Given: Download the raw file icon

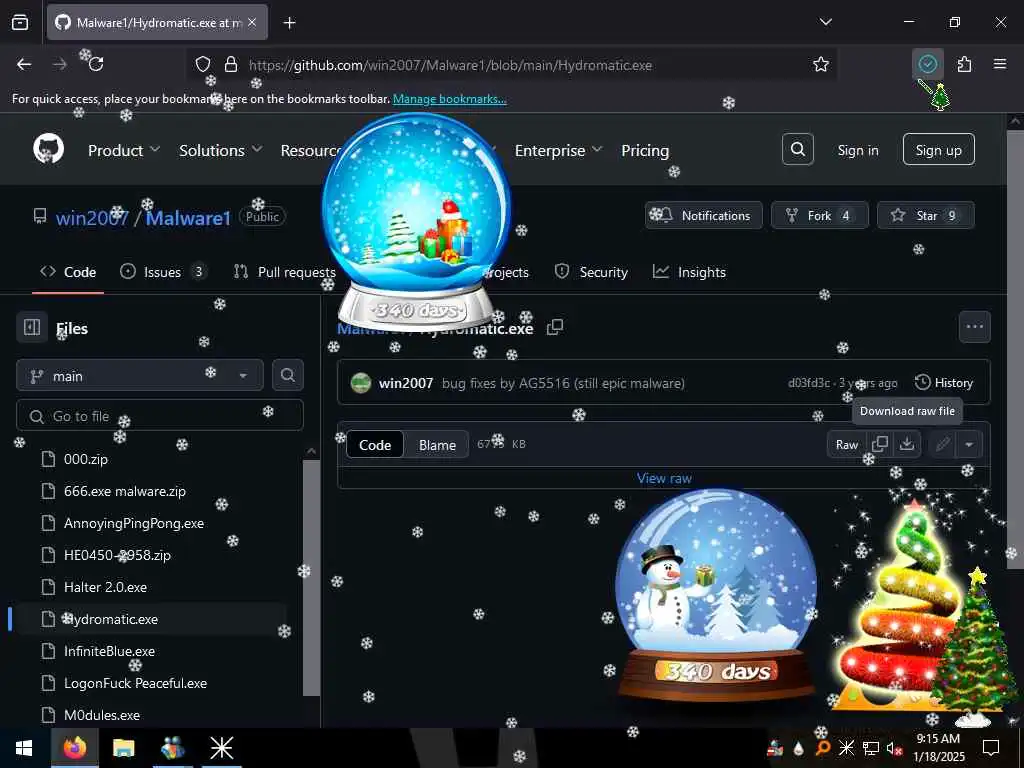Looking at the screenshot, I should coord(906,445).
